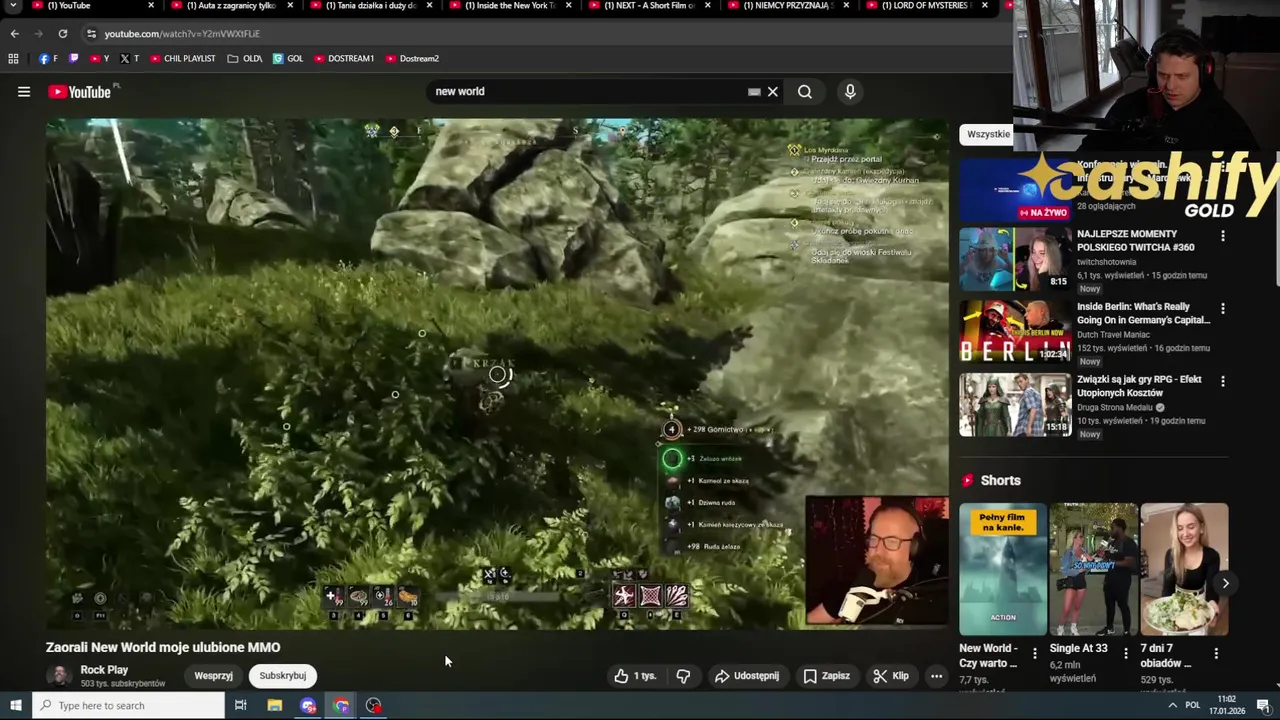Open options for Najlepsze Momenty Polskiego Twitcha video
This screenshot has height=720, width=1280.
point(1222,236)
